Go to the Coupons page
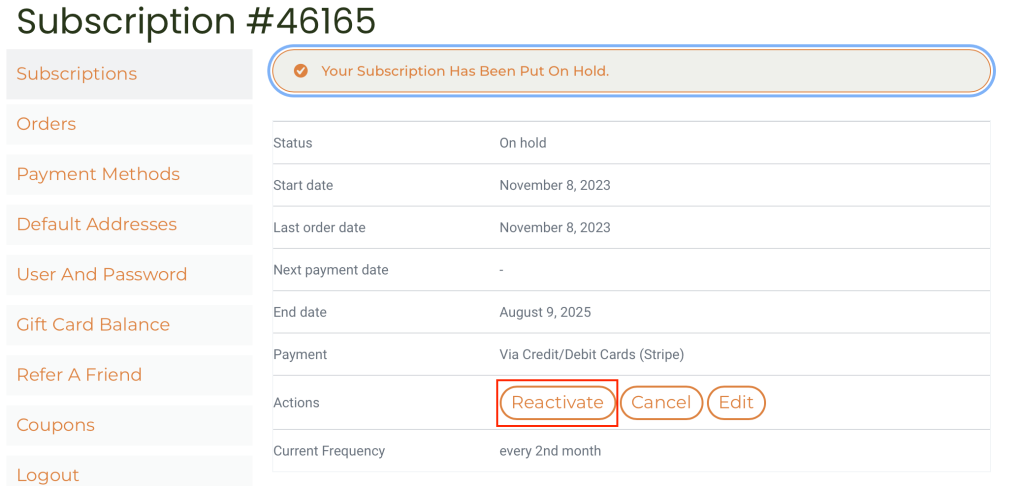Viewport: 1024px width, 486px height. coord(55,425)
